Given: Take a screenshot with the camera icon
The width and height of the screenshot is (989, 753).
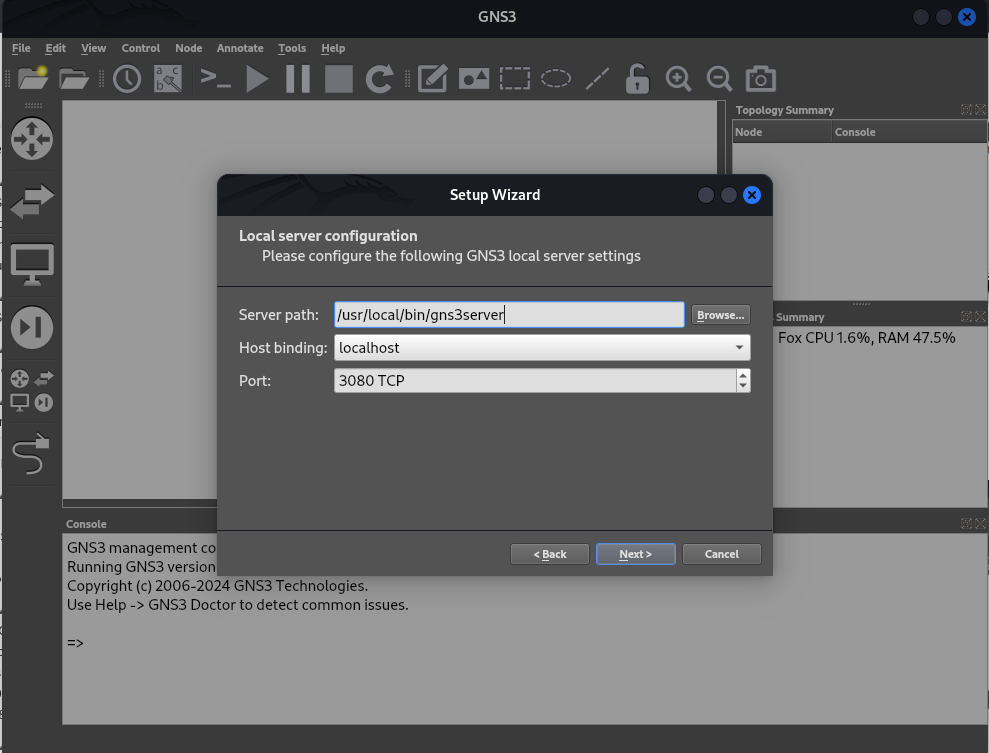Looking at the screenshot, I should pos(761,78).
